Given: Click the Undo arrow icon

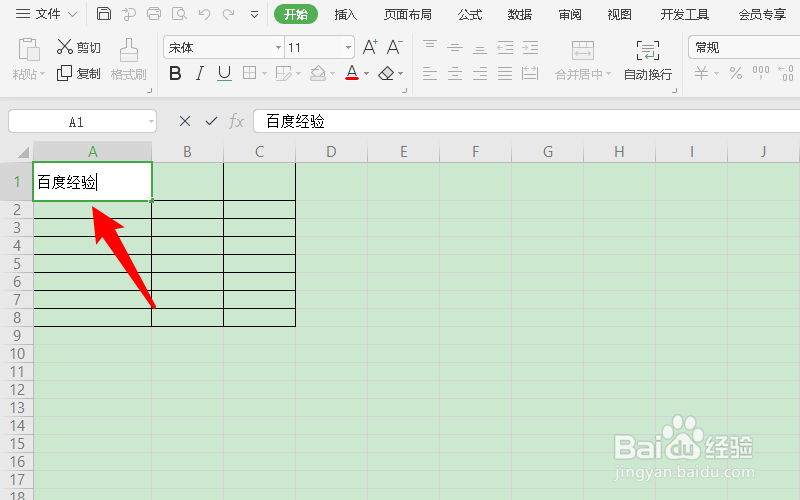Looking at the screenshot, I should (x=205, y=14).
